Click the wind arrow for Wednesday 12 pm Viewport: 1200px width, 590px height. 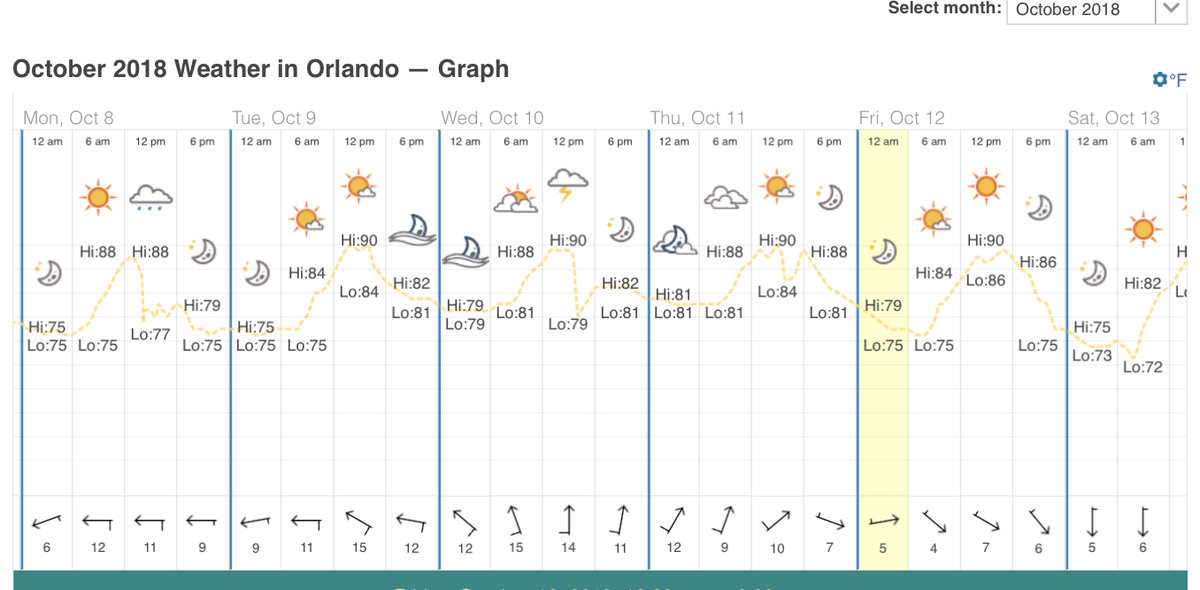(568, 521)
